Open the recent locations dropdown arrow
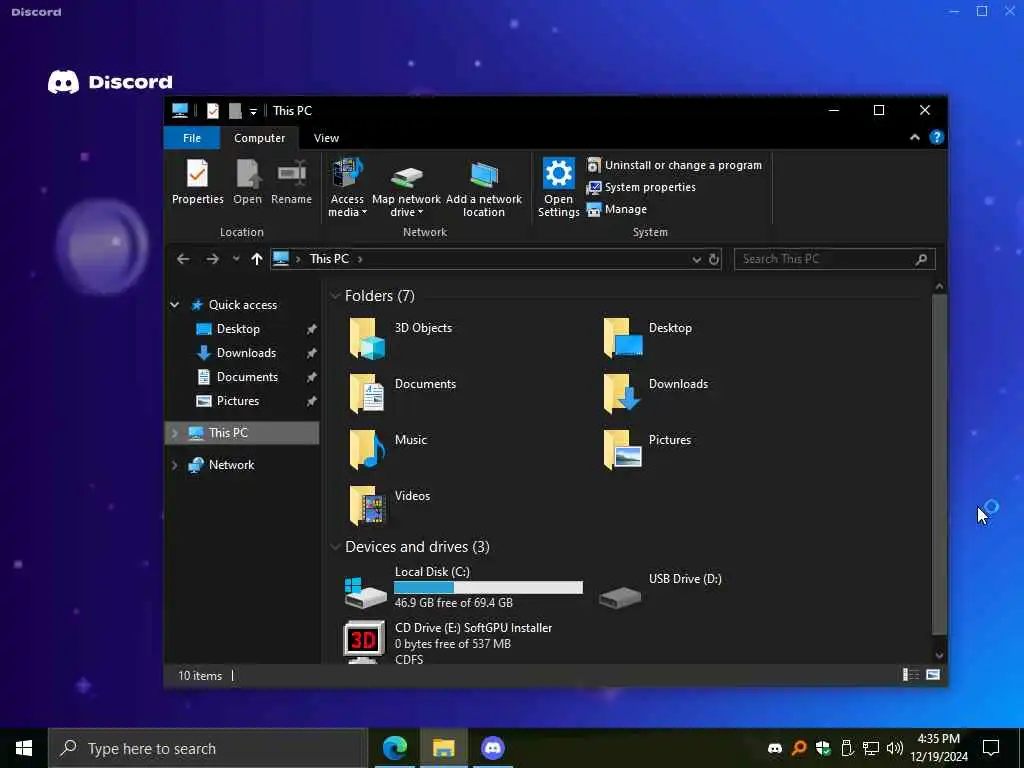The height and width of the screenshot is (768, 1024). pyautogui.click(x=236, y=259)
